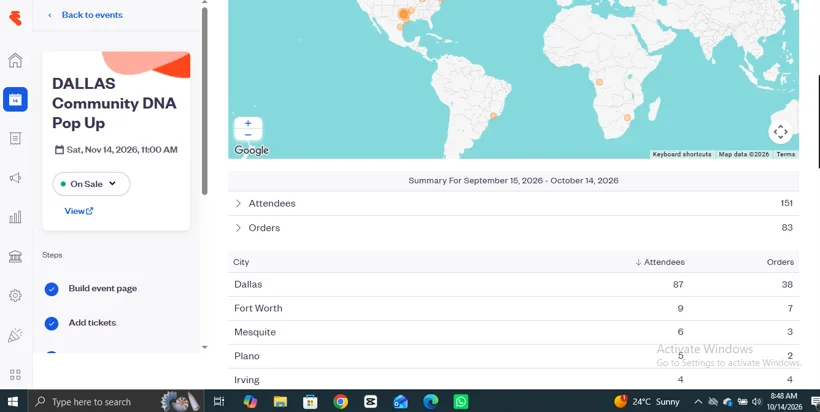Screen dimensions: 820x412
Task: Open Task View in taskbar
Action: click(x=219, y=402)
